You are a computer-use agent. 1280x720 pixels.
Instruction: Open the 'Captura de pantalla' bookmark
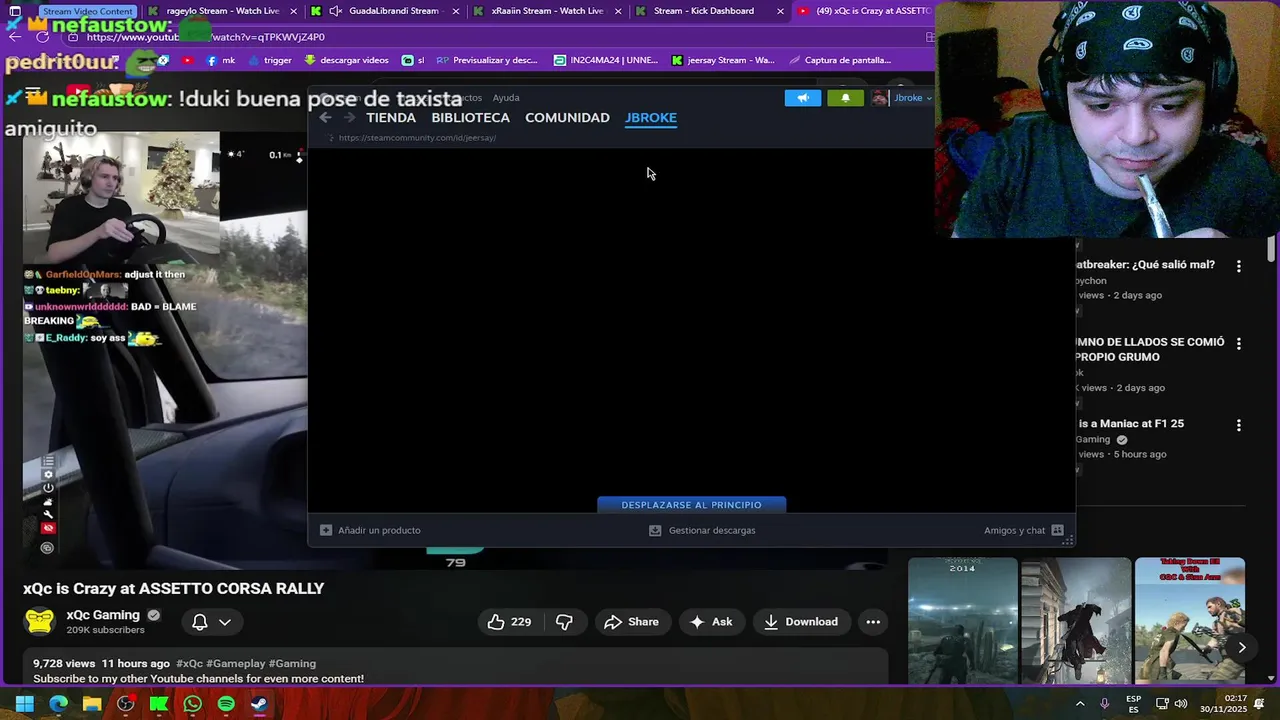click(x=839, y=60)
